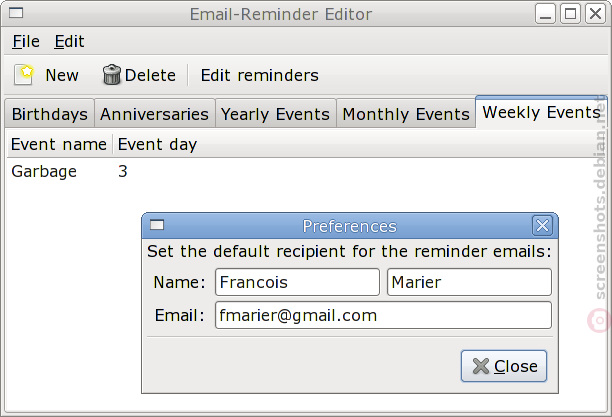Open the Monthly Events tab

tap(406, 114)
